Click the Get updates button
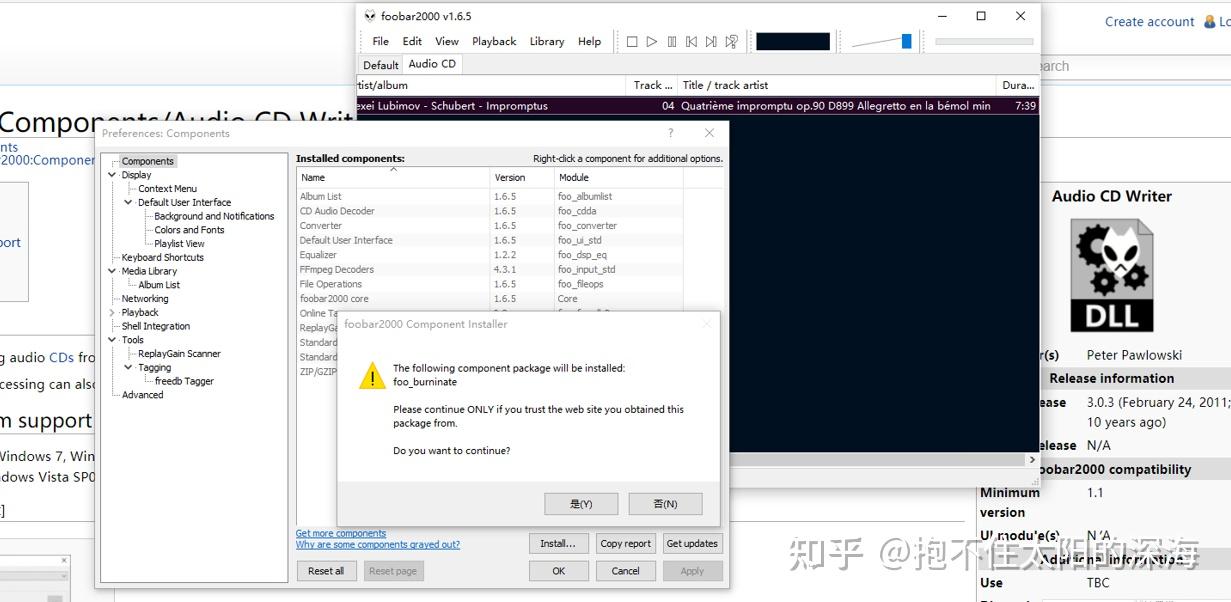The height and width of the screenshot is (602, 1231). tap(692, 543)
